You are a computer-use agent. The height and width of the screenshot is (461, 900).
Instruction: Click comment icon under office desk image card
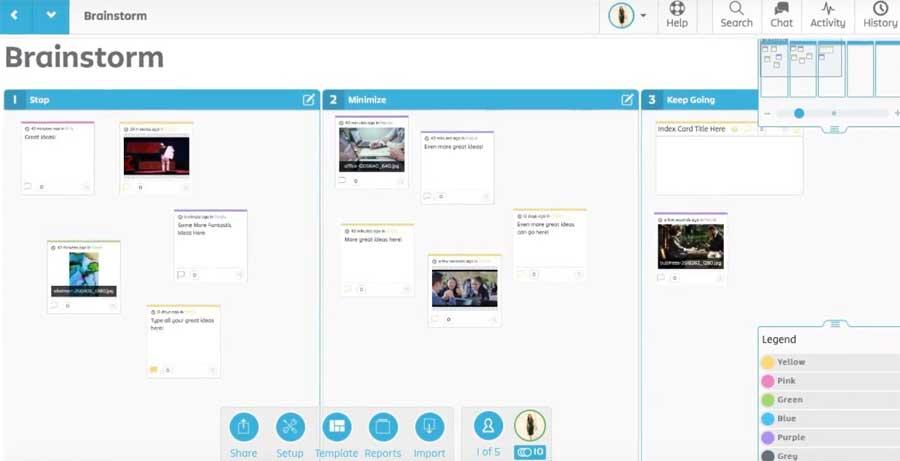pyautogui.click(x=342, y=181)
